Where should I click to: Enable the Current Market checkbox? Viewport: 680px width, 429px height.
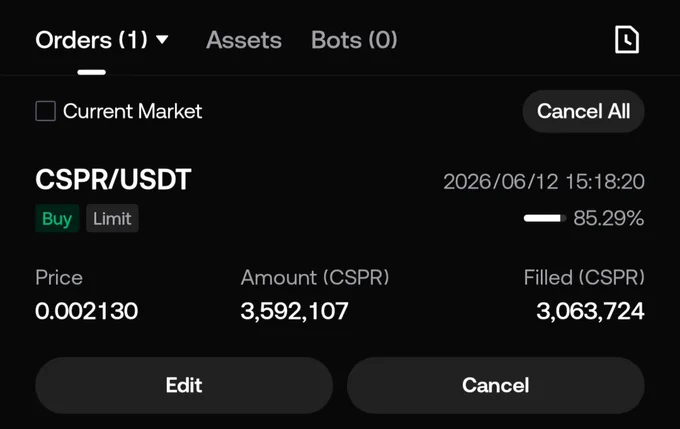[x=46, y=111]
